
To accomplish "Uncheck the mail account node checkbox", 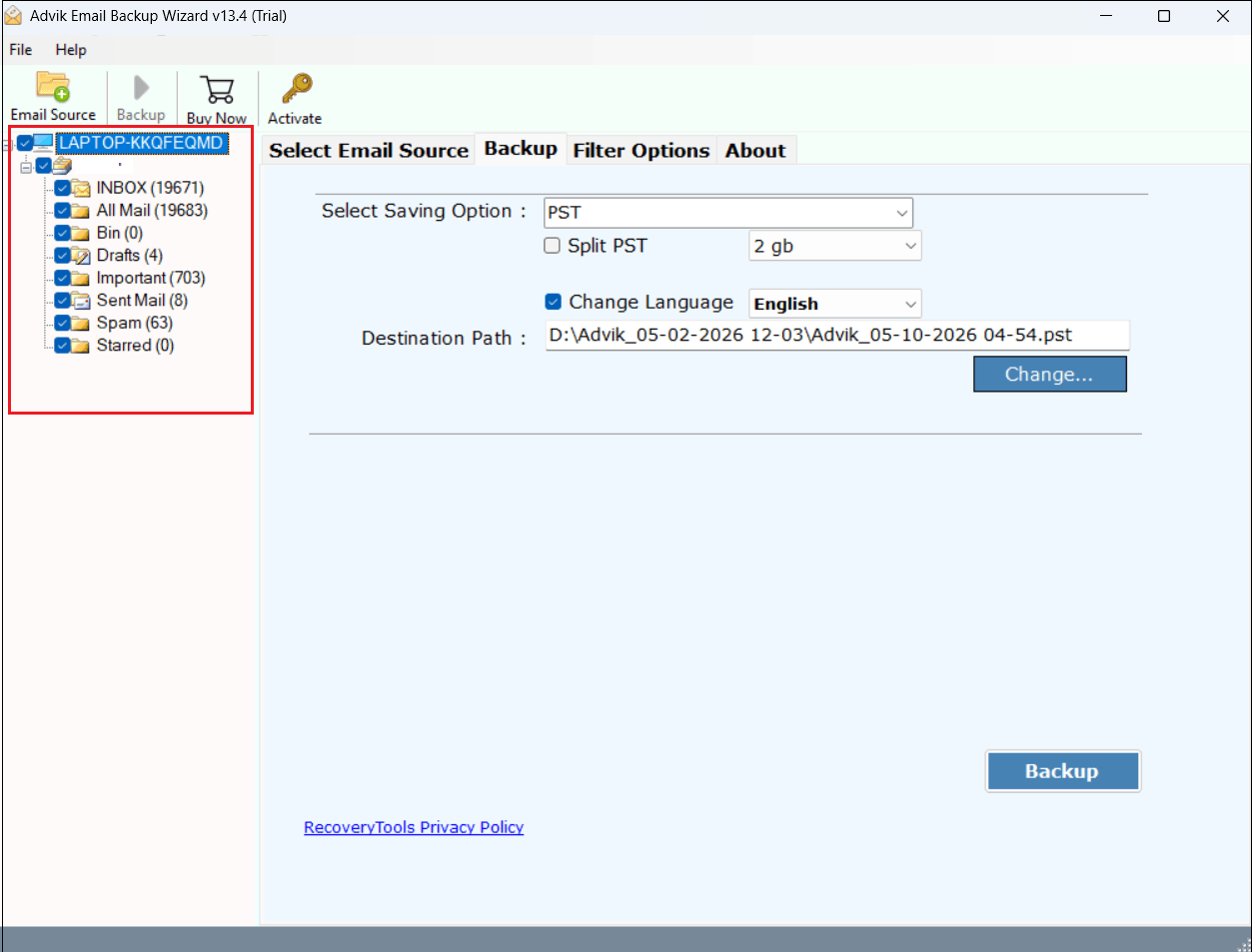I will pos(43,166).
